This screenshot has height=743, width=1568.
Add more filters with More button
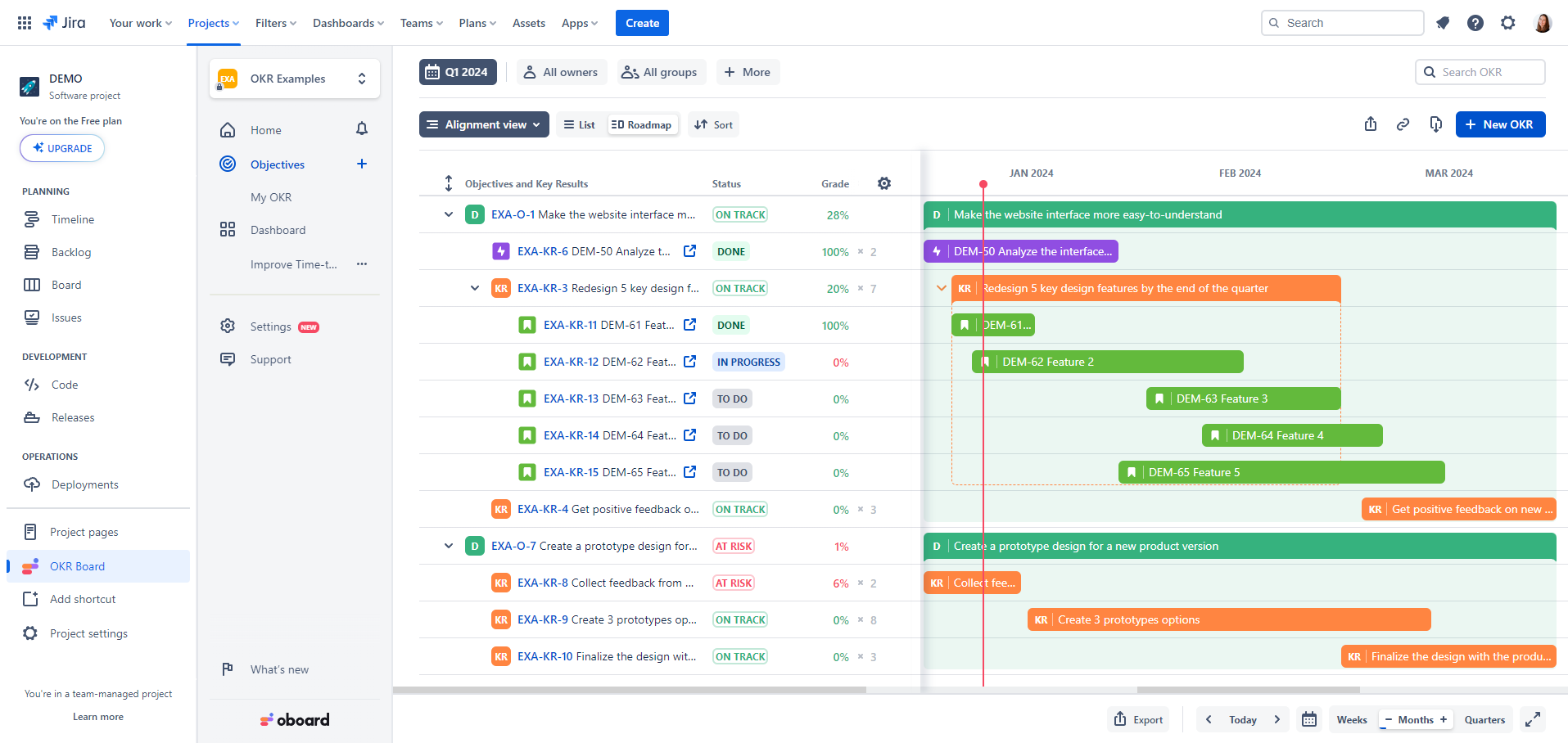pos(748,72)
